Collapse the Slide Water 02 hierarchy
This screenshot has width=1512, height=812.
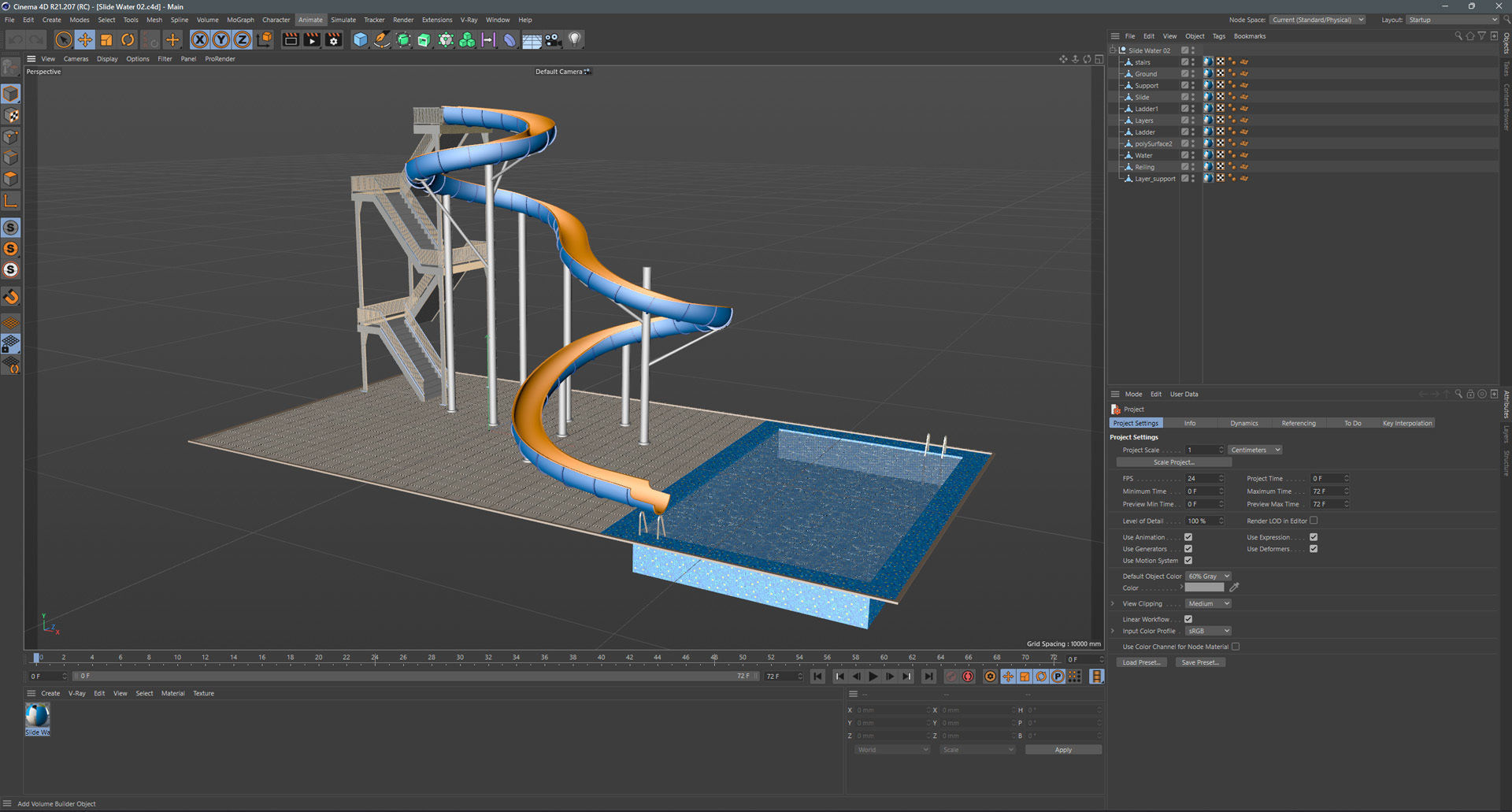point(1114,50)
